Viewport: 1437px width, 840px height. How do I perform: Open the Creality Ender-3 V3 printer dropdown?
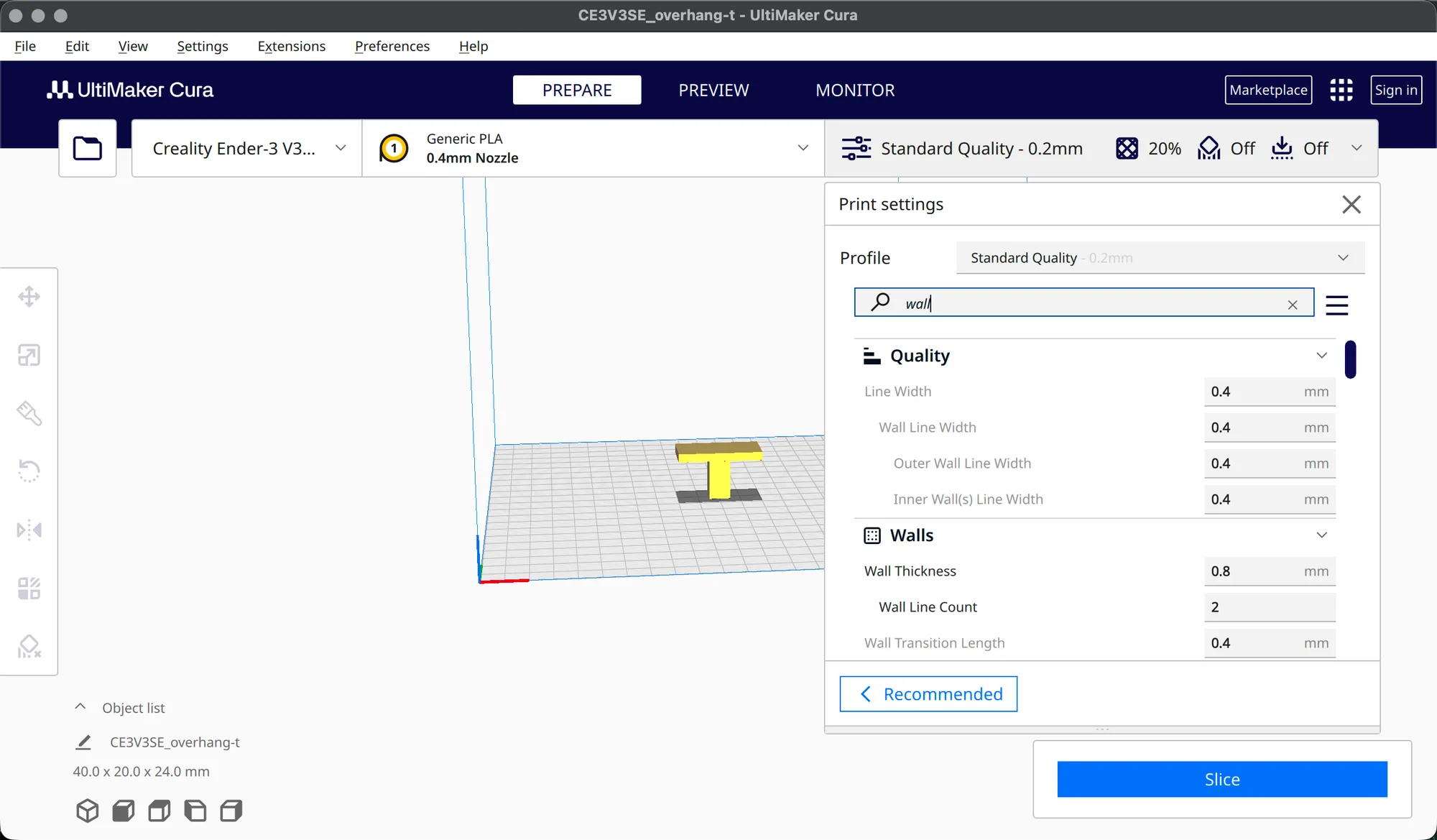tap(246, 148)
